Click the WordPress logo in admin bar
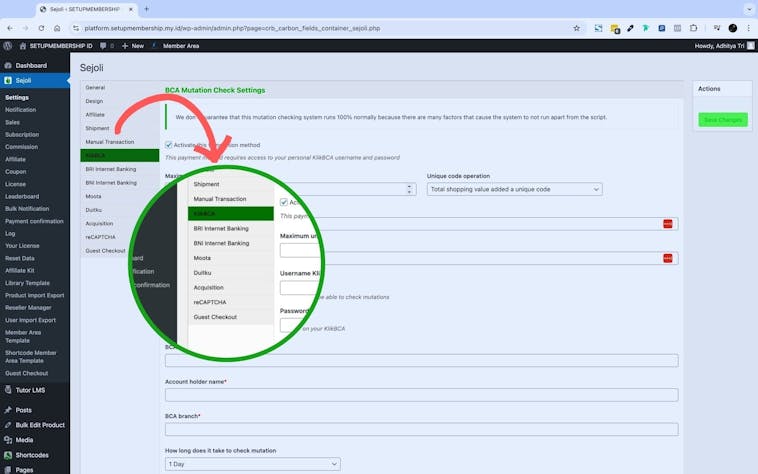 click(x=8, y=46)
